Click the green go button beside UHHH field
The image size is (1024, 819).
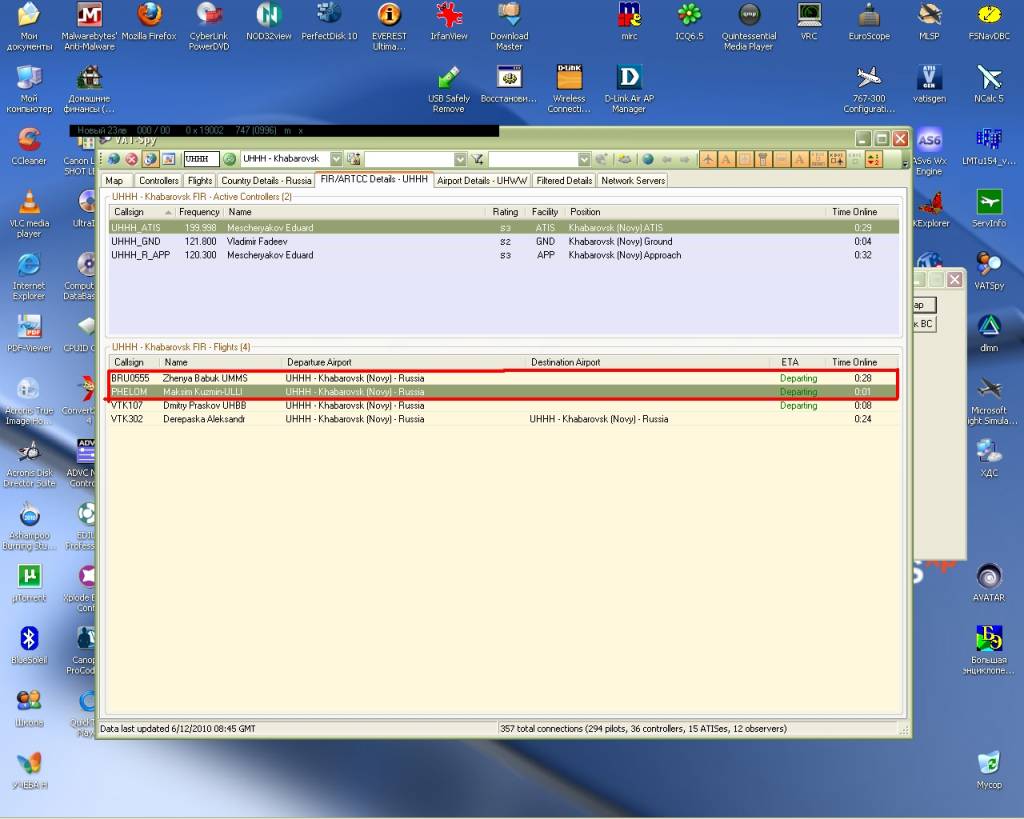point(229,159)
